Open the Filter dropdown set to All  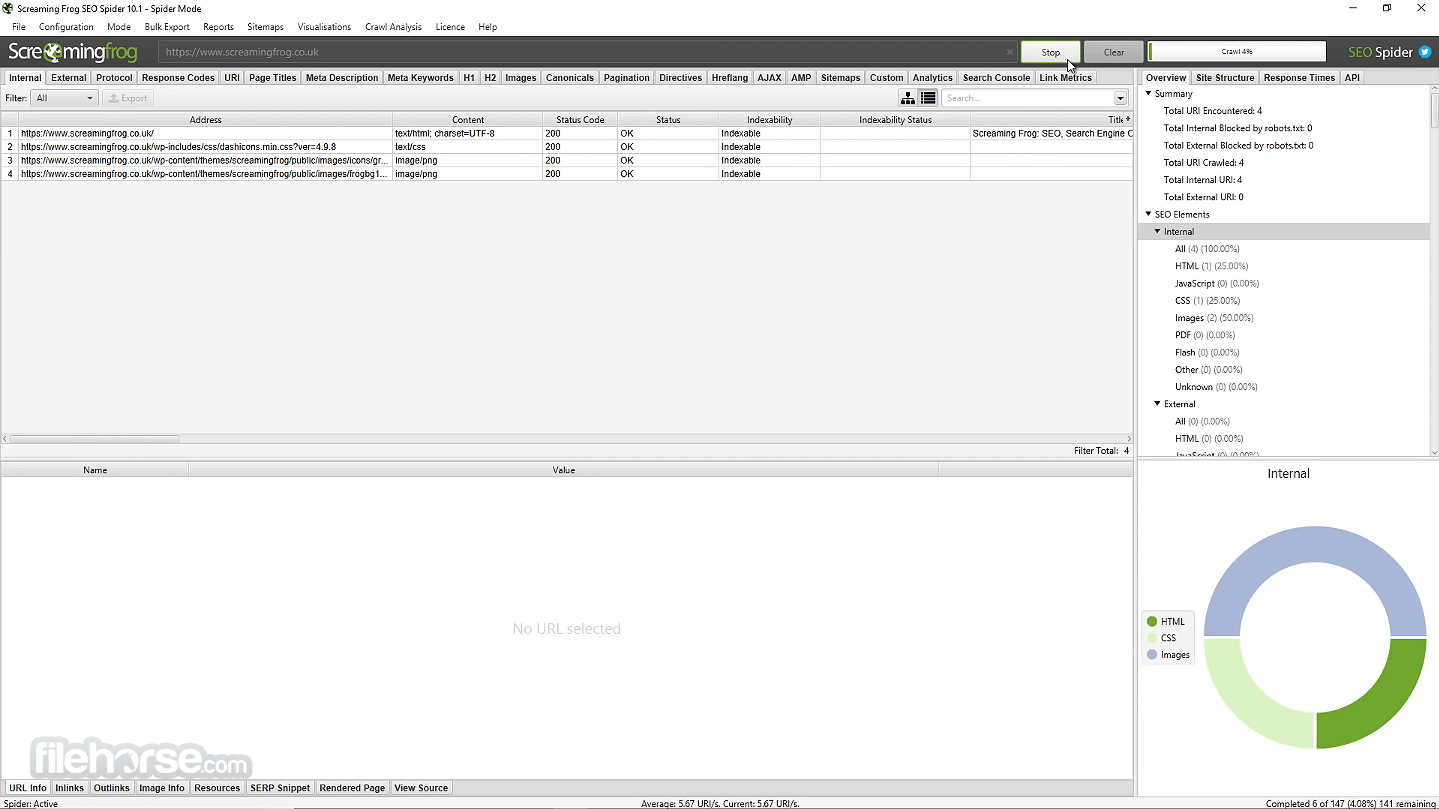(x=65, y=98)
